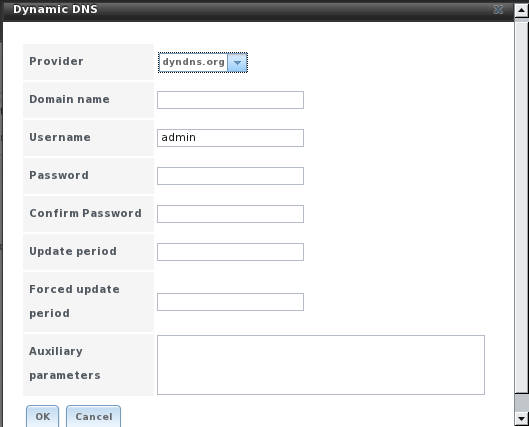Click the scrollbar thumb near the bottom
The height and width of the screenshot is (427, 529).
click(x=522, y=402)
